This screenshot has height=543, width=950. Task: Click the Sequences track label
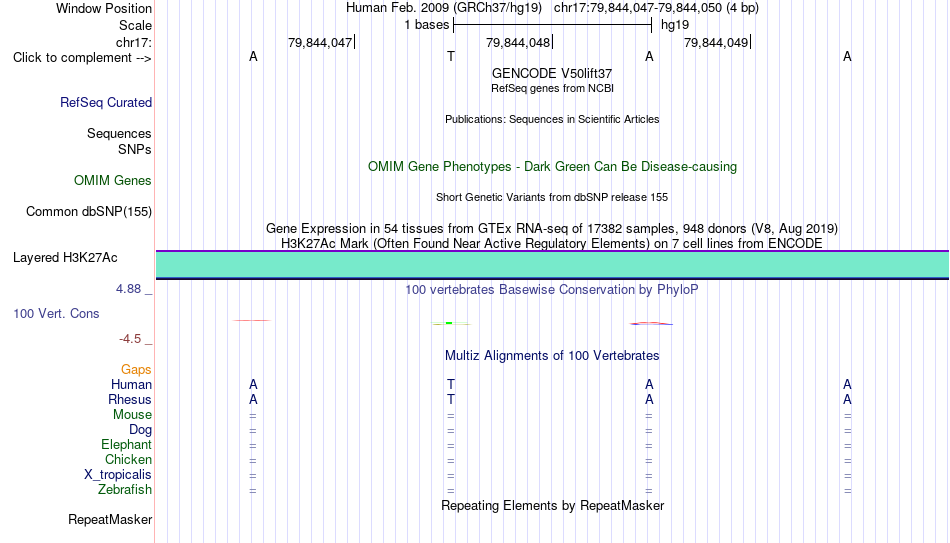point(119,133)
